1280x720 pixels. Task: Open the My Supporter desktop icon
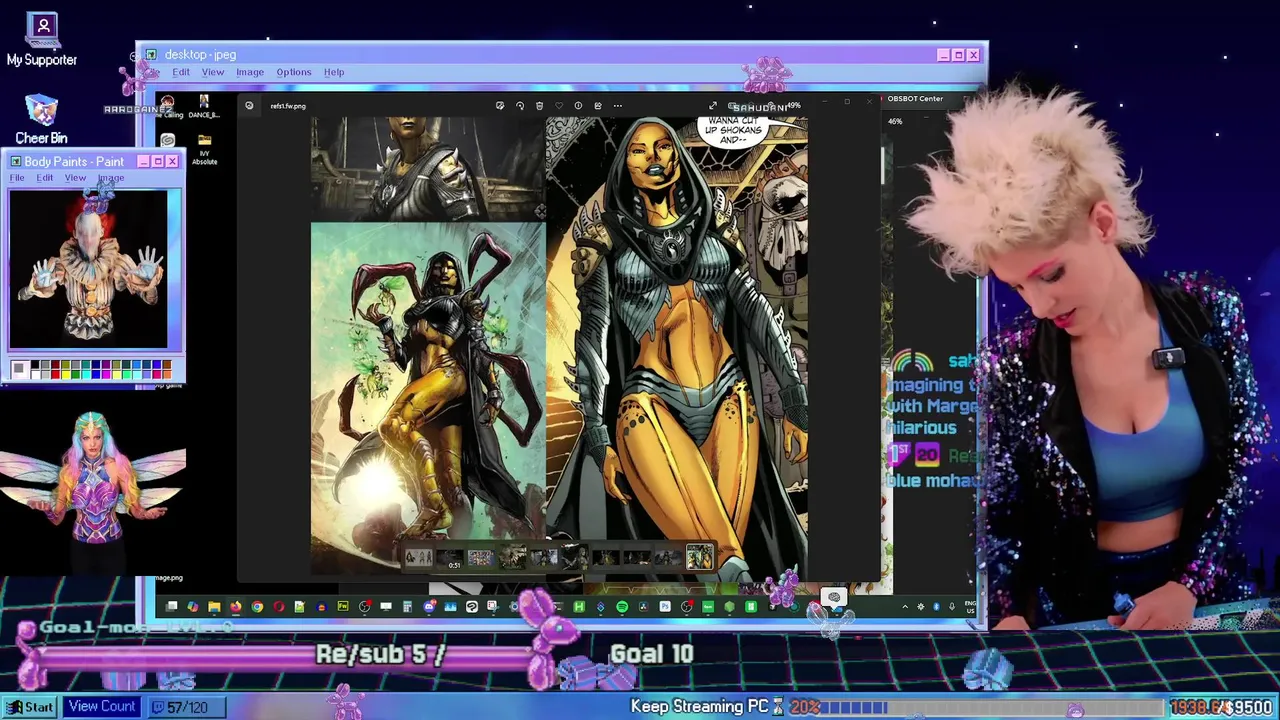coord(42,40)
